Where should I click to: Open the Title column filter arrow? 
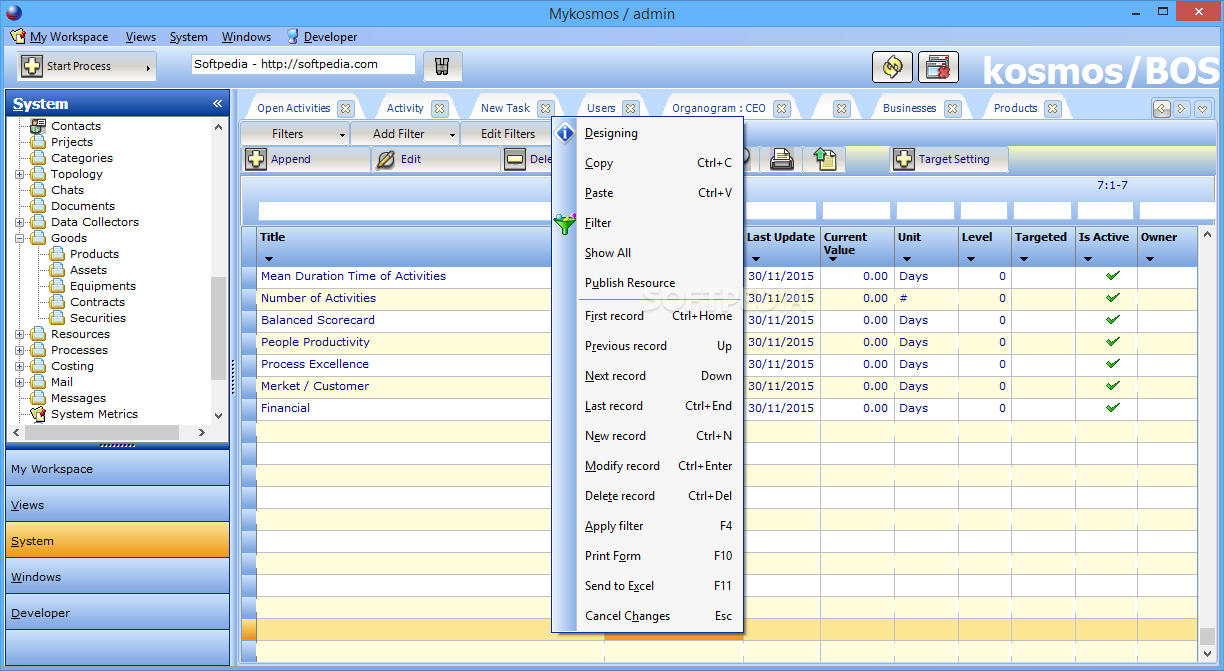click(269, 260)
